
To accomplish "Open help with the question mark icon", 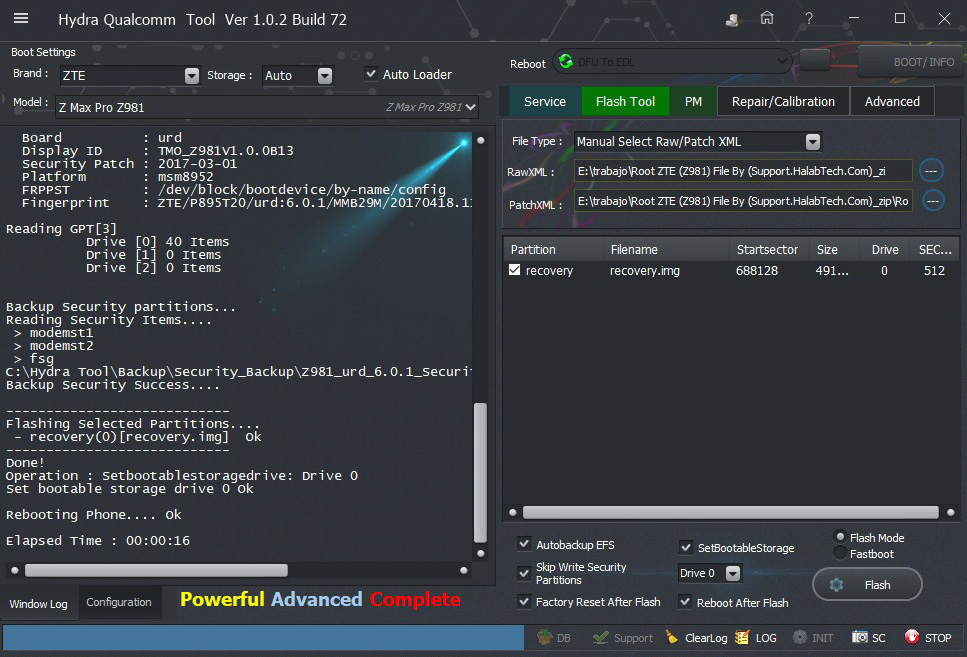I will pyautogui.click(x=809, y=18).
